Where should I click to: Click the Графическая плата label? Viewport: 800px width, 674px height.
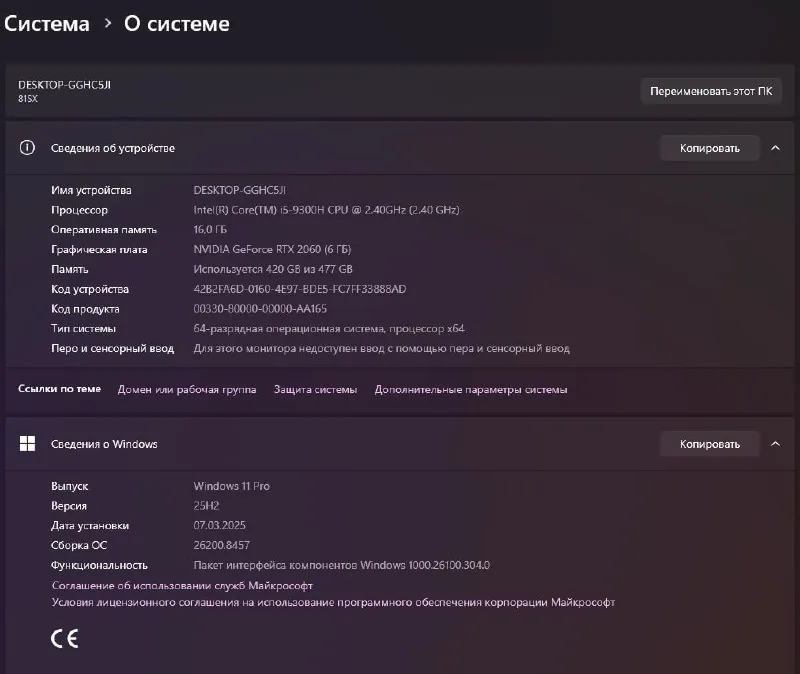pyautogui.click(x=99, y=249)
